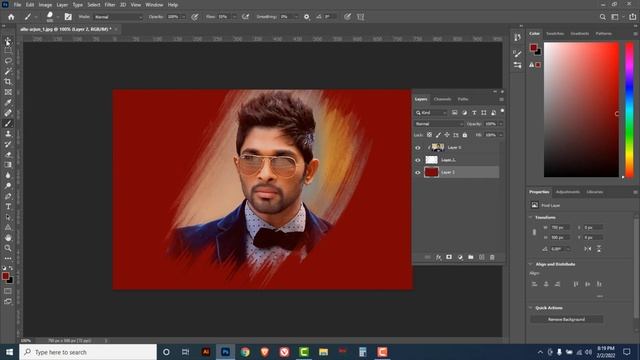Select the Crop tool
The height and width of the screenshot is (360, 640).
point(8,82)
